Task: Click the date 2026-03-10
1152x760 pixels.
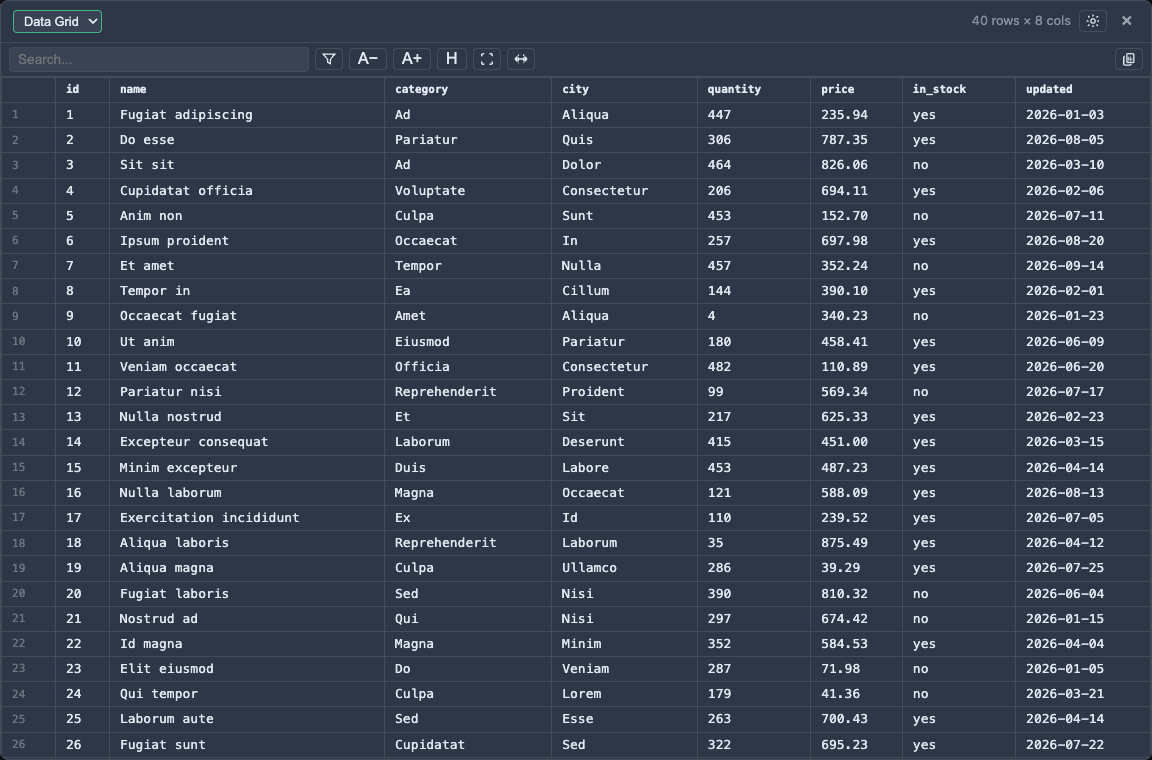Action: (x=1083, y=165)
